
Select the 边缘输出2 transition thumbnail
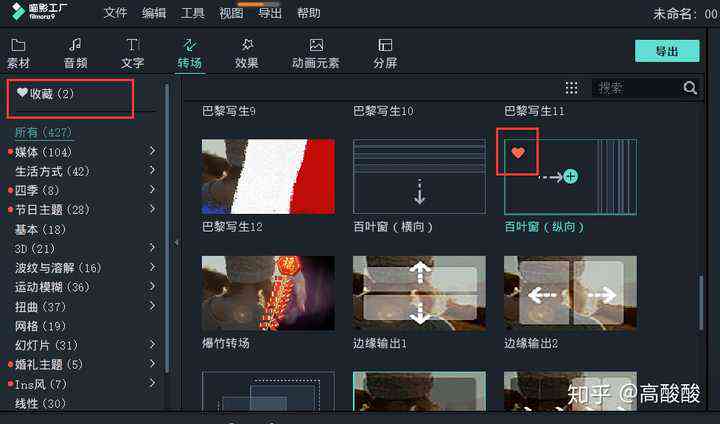click(570, 293)
